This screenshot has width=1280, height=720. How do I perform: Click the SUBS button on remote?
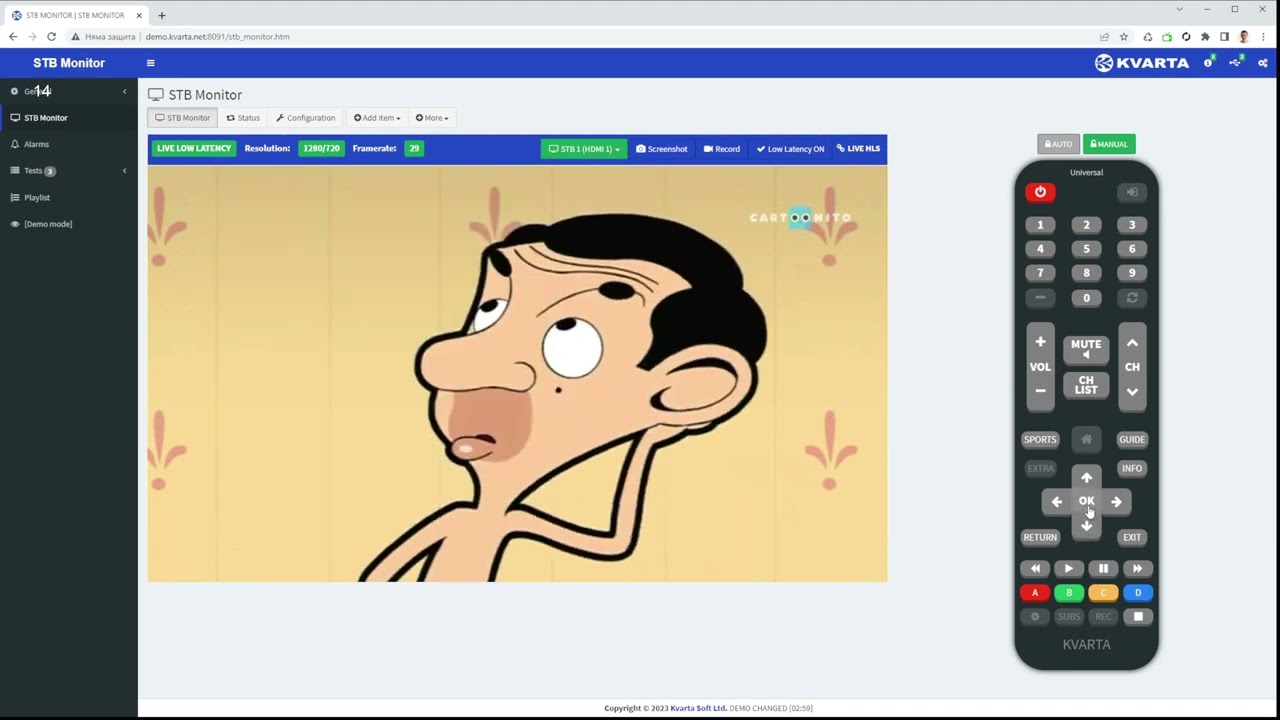point(1069,616)
